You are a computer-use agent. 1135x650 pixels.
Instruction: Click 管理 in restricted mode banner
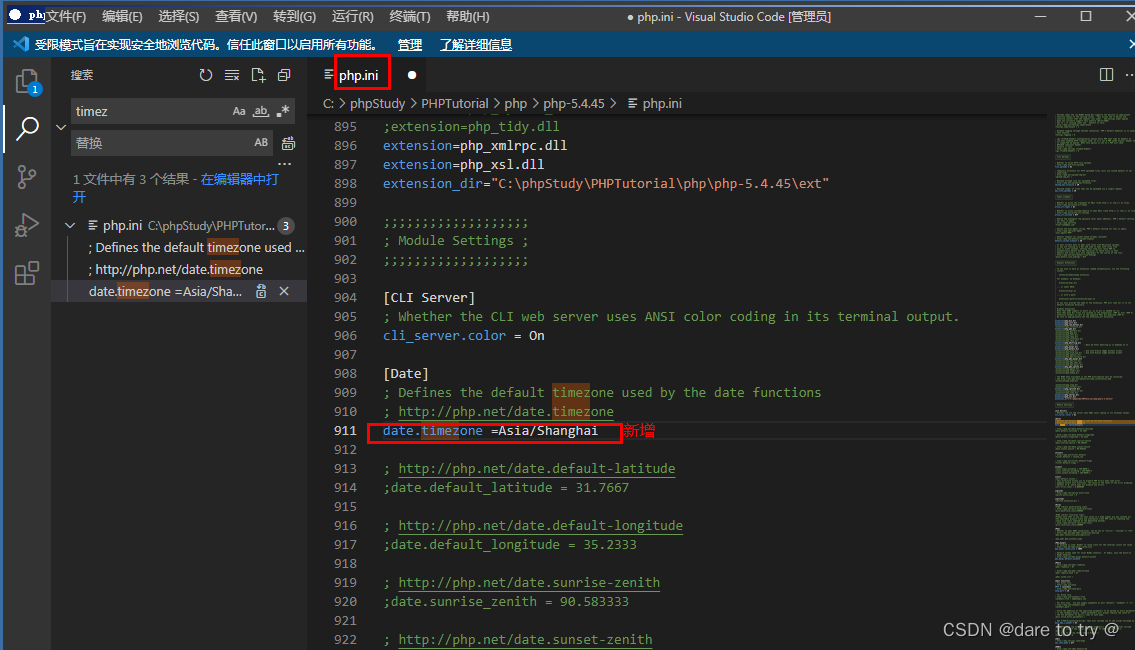(410, 45)
